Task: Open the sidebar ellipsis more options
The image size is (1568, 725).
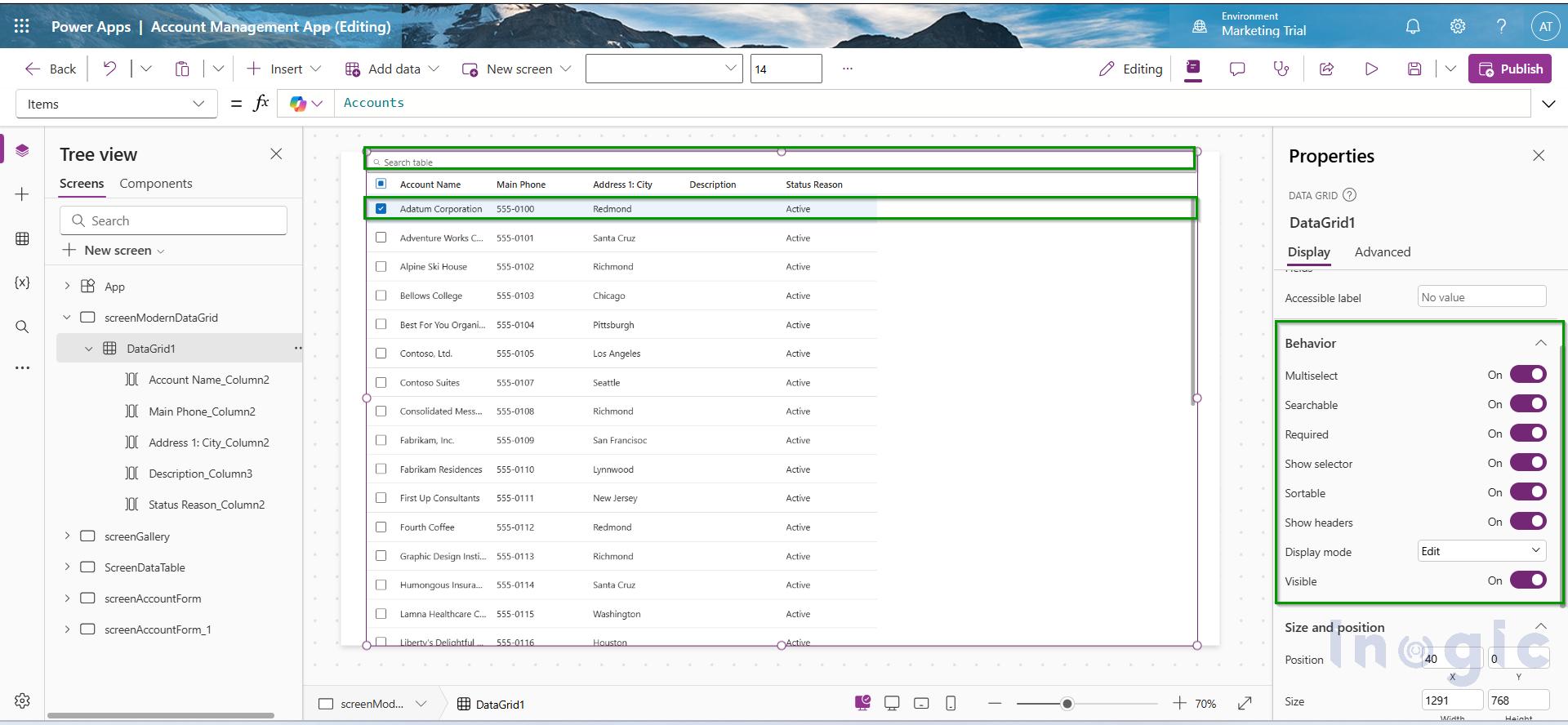Action: pos(22,368)
